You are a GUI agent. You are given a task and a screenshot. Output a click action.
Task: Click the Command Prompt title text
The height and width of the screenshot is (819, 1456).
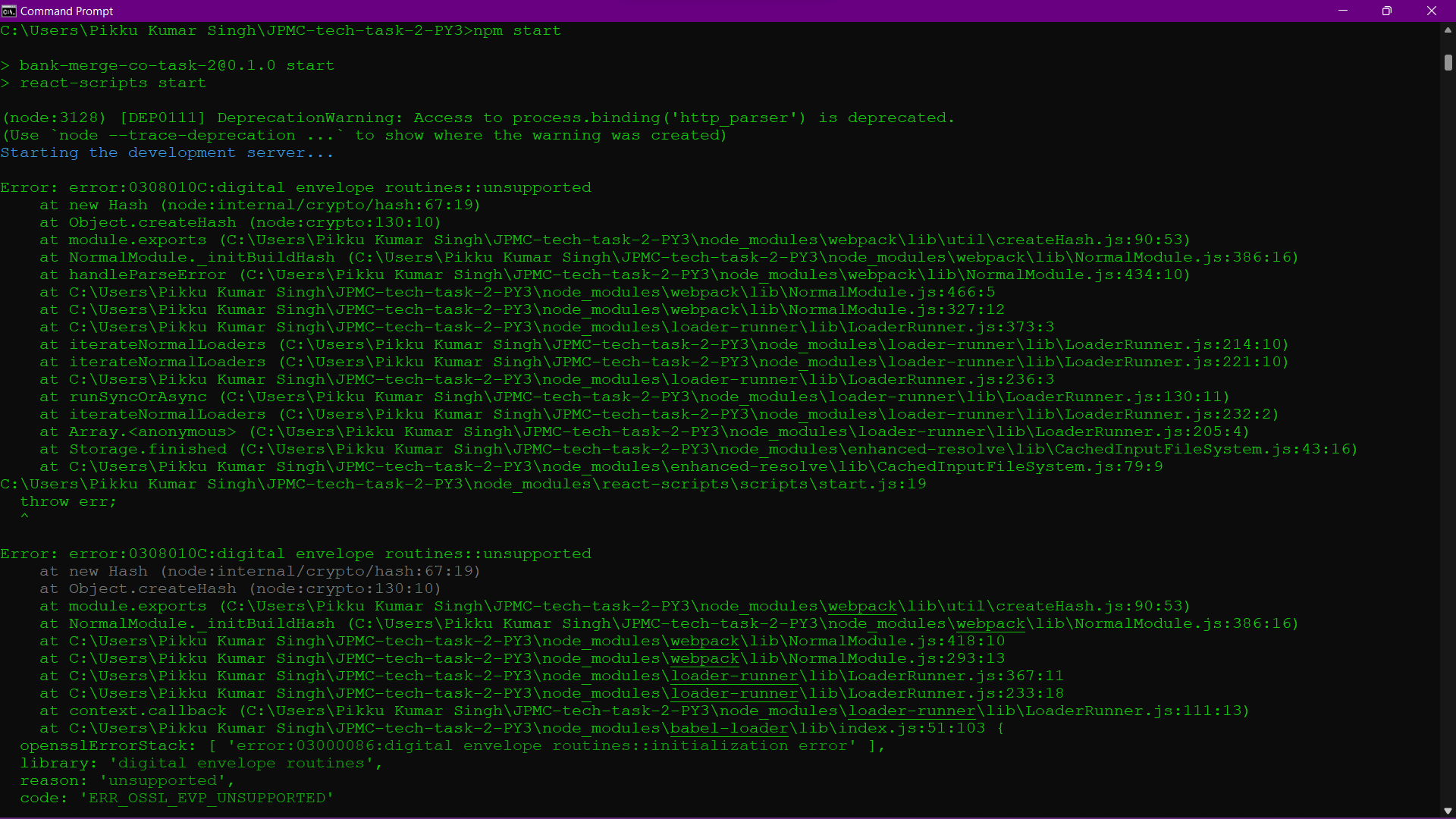point(67,11)
